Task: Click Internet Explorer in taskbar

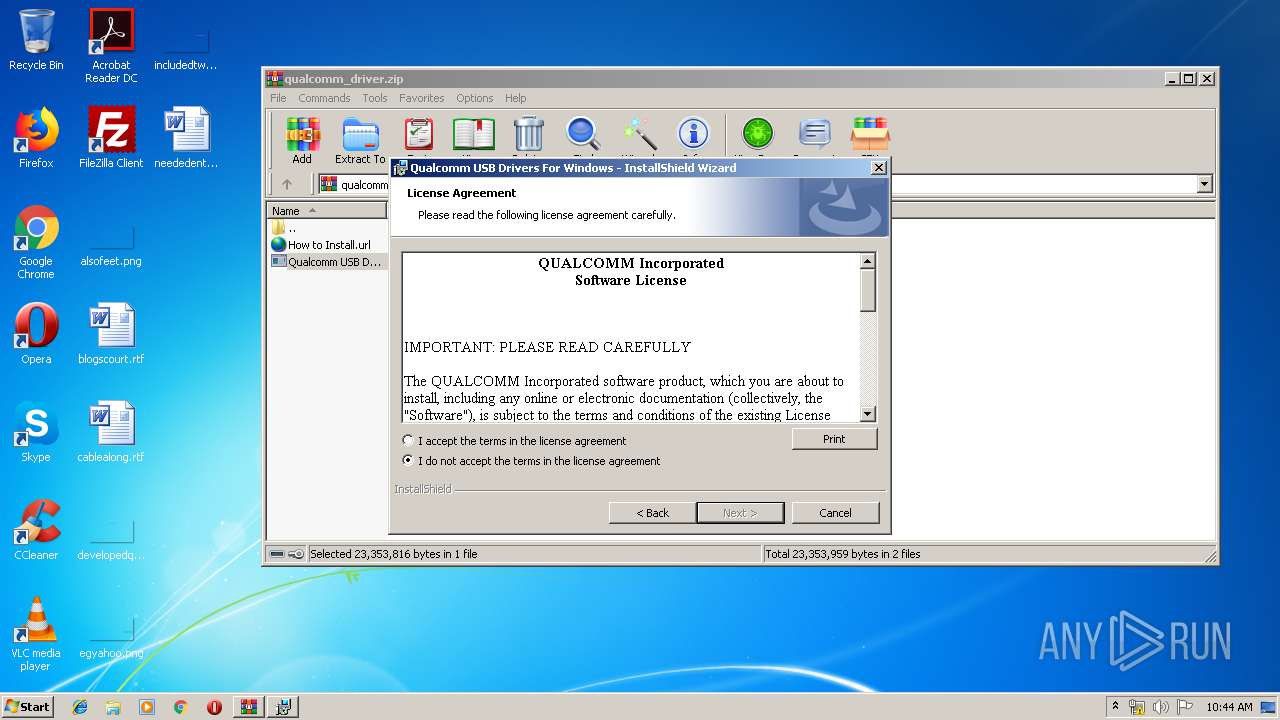Action: click(80, 707)
